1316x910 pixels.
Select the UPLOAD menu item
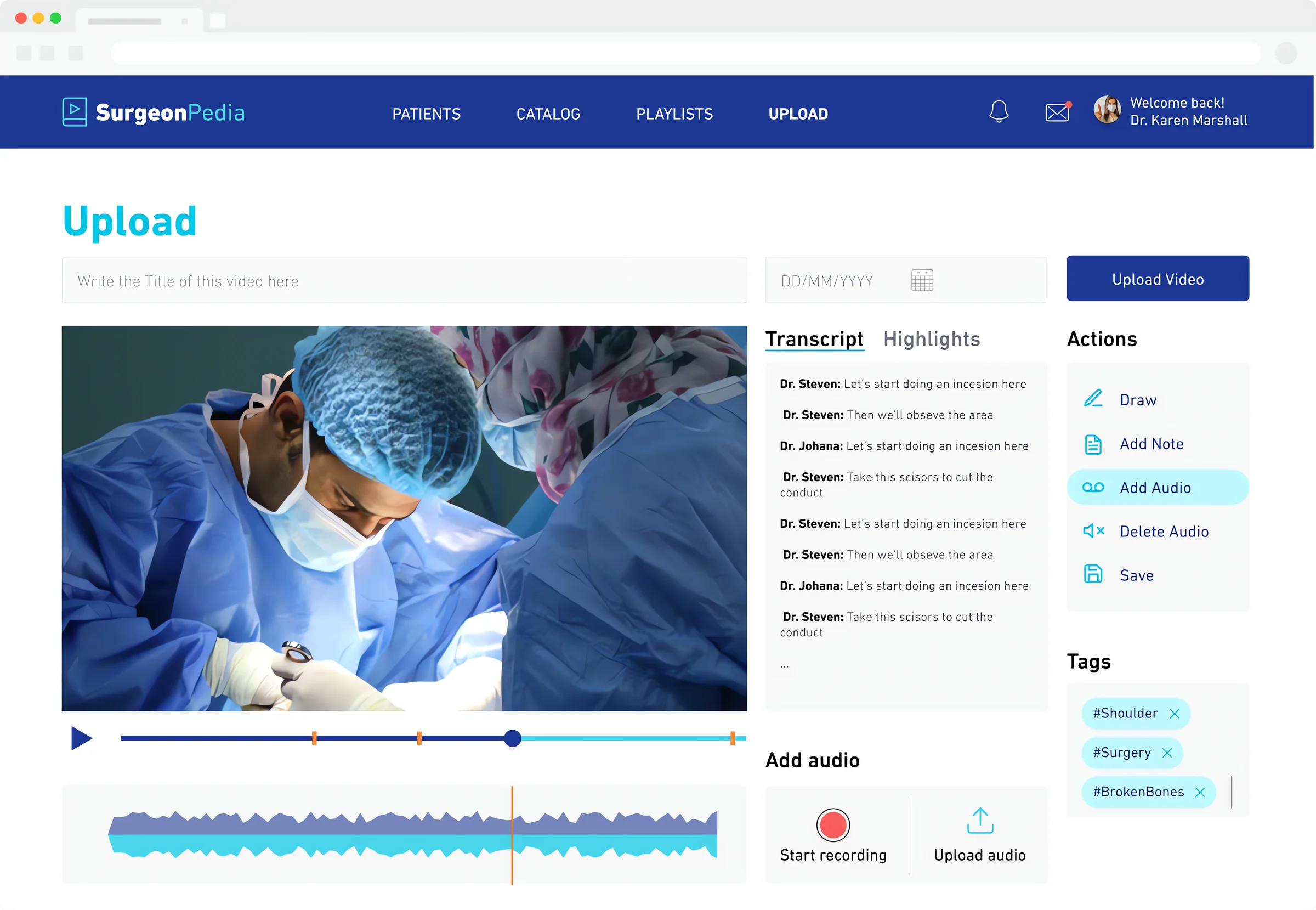coord(798,114)
